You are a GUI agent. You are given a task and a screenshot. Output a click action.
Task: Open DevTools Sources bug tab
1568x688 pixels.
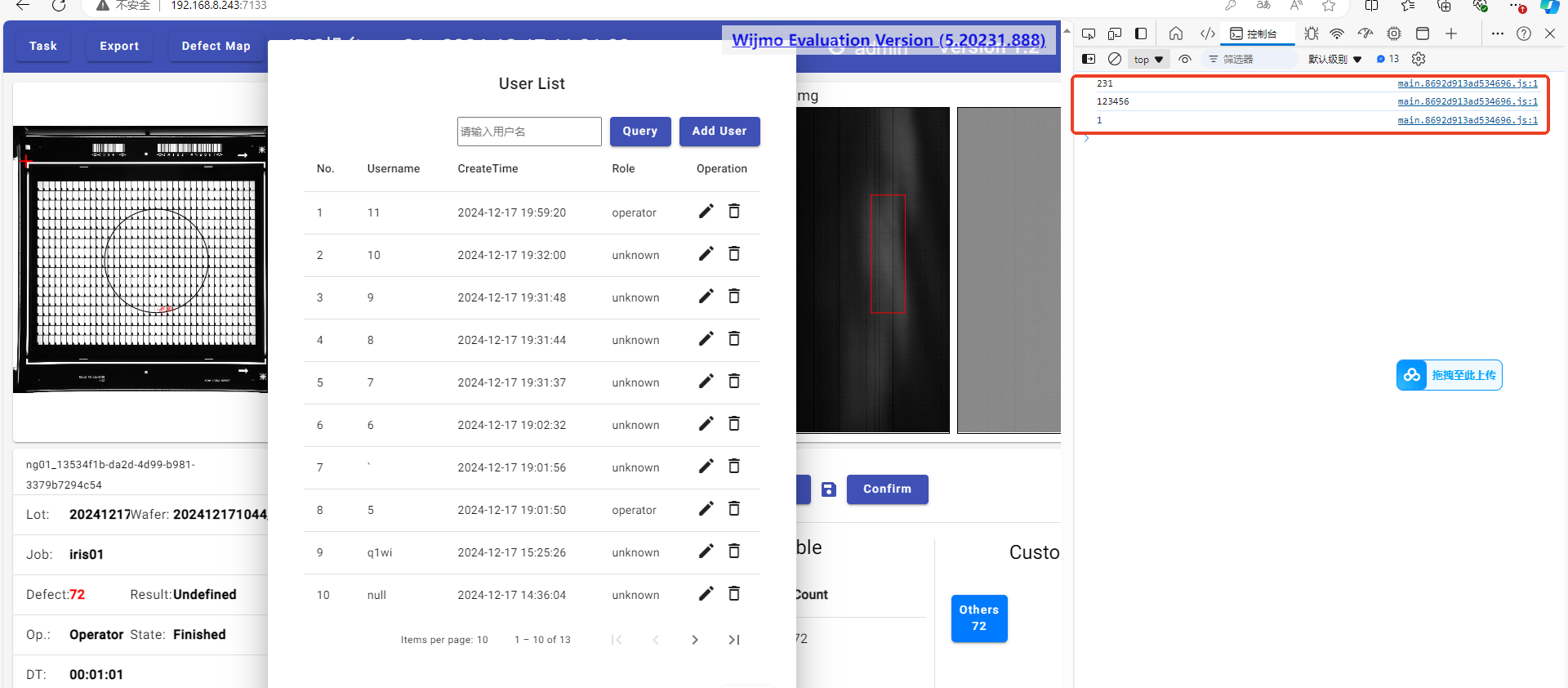click(x=1312, y=34)
